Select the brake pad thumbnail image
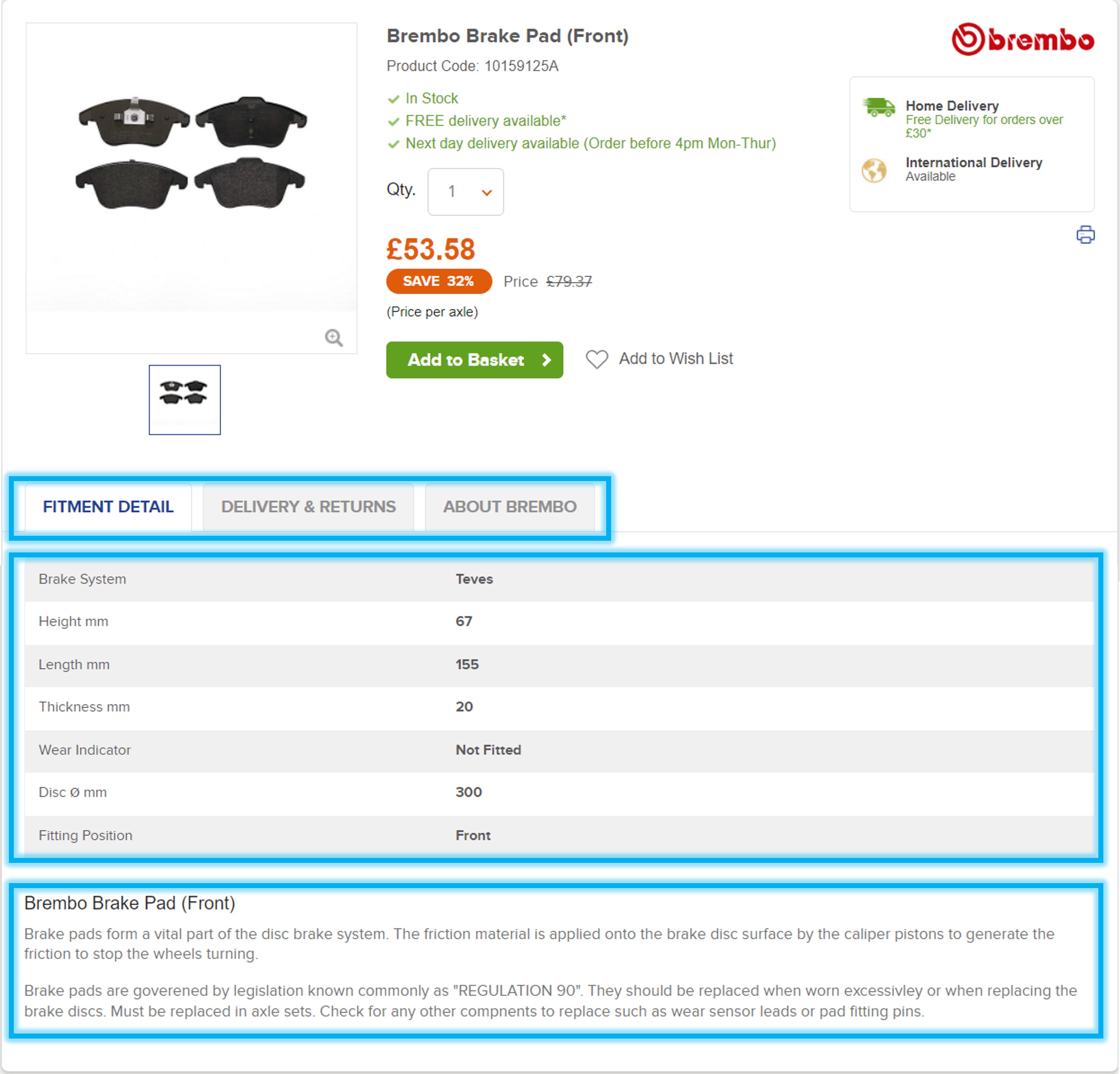The height and width of the screenshot is (1074, 1120). click(x=185, y=399)
